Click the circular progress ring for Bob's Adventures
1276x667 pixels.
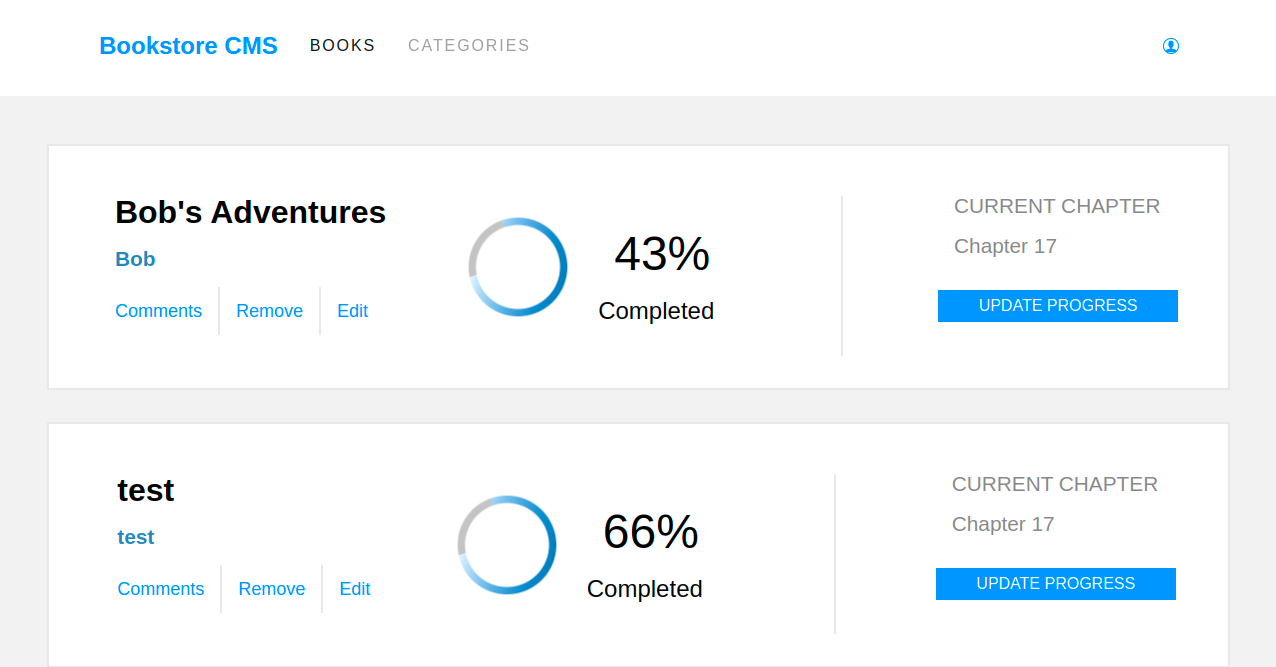(x=517, y=267)
